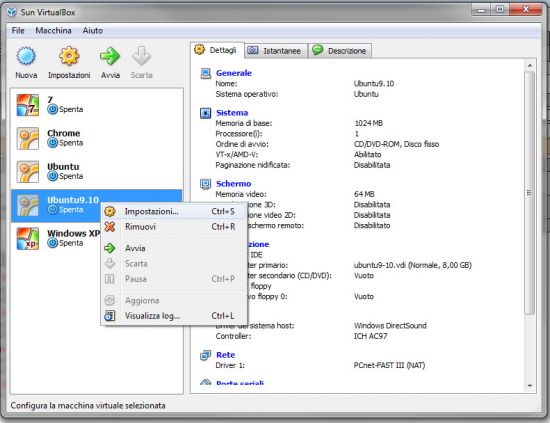Image resolution: width=550 pixels, height=423 pixels.
Task: Click the CD/DVD-ROM, Disco fisso boot order value
Action: [x=396, y=144]
